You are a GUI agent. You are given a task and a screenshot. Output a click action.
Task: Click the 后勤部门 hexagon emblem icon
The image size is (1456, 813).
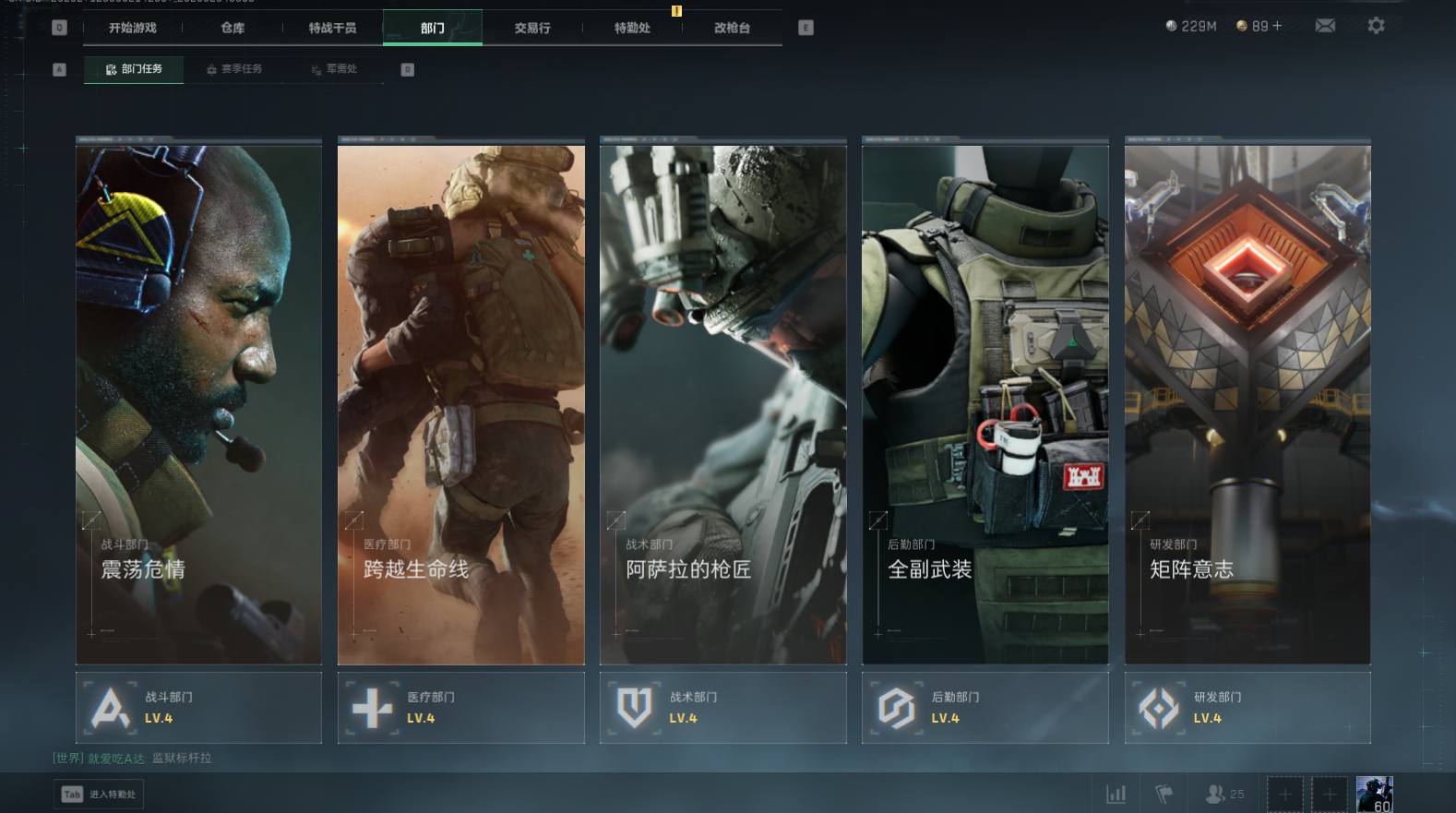896,708
